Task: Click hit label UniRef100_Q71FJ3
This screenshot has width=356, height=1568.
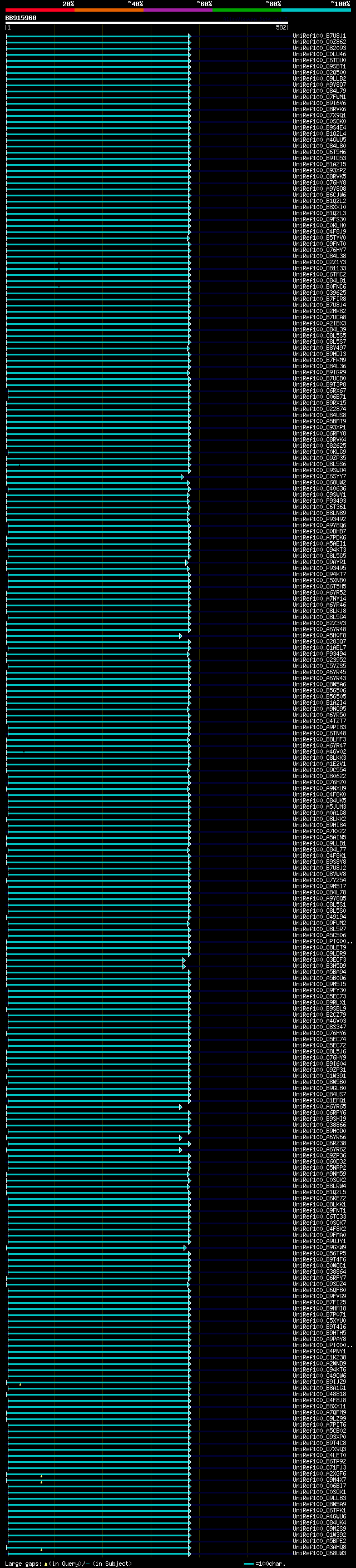Action: [319, 1467]
